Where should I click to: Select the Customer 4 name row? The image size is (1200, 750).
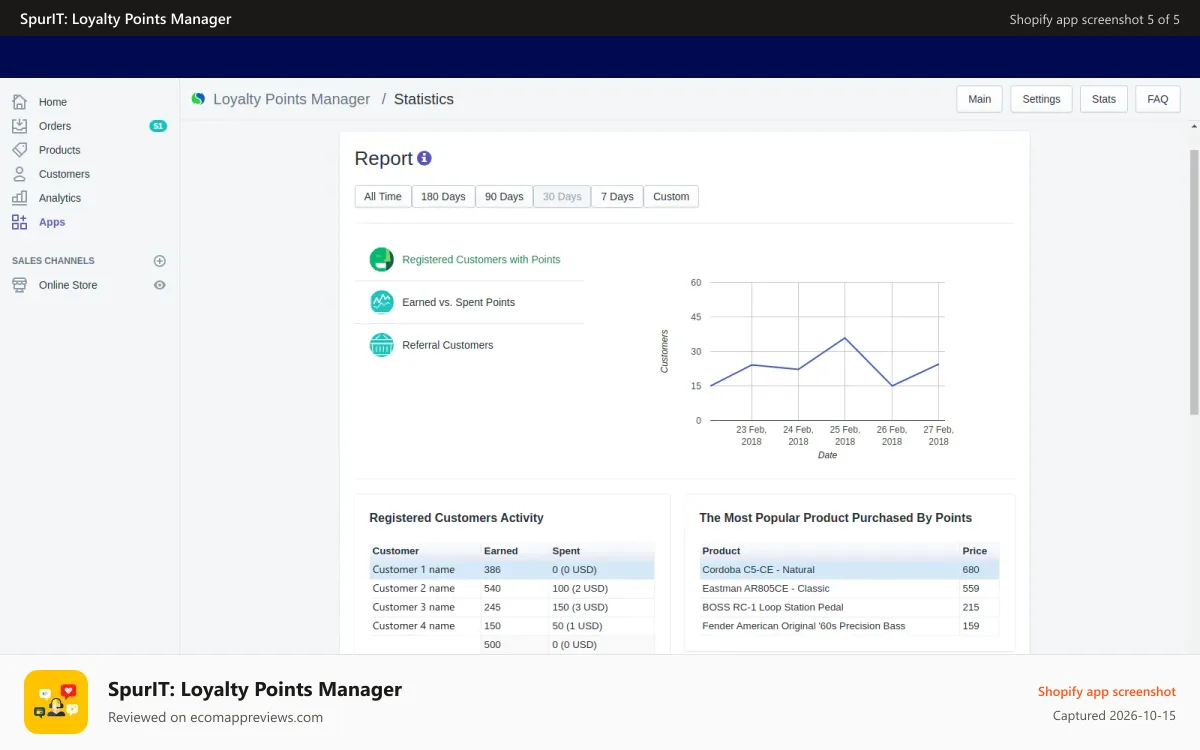(512, 627)
